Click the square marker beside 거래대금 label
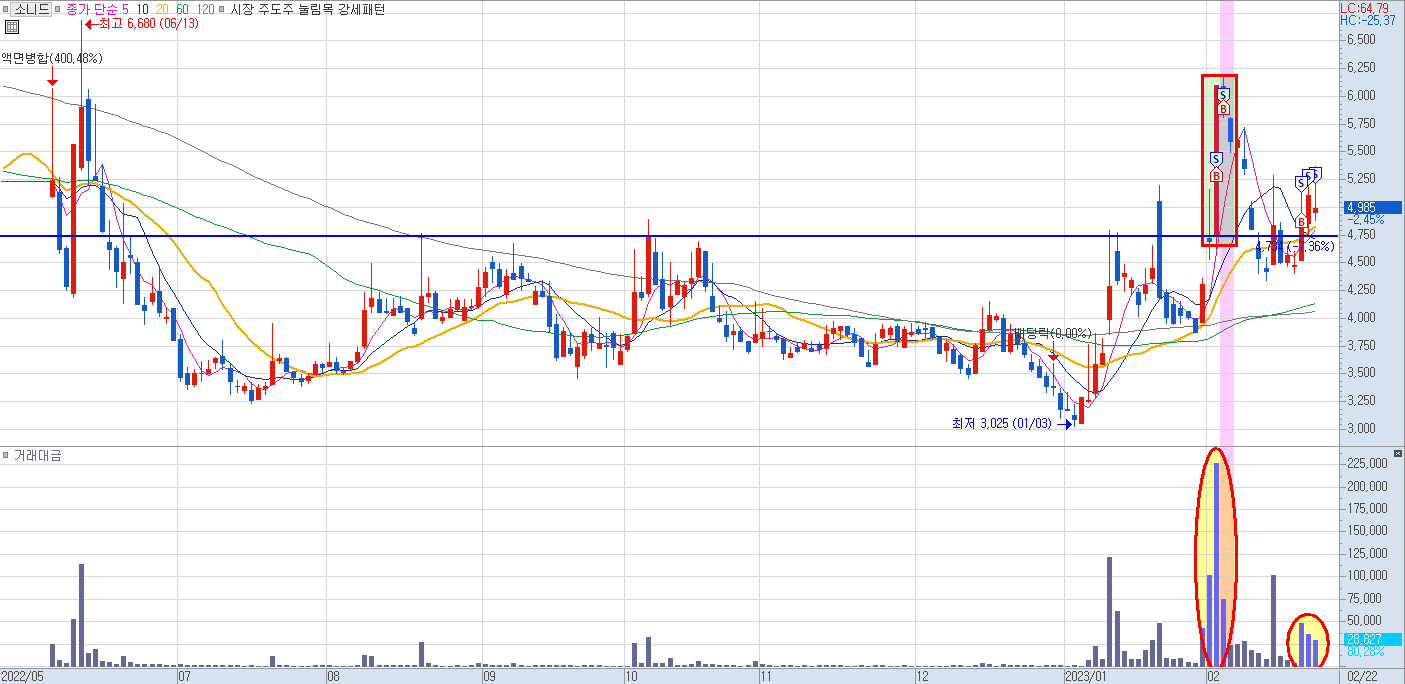Image resolution: width=1405 pixels, height=684 pixels. coord(6,456)
